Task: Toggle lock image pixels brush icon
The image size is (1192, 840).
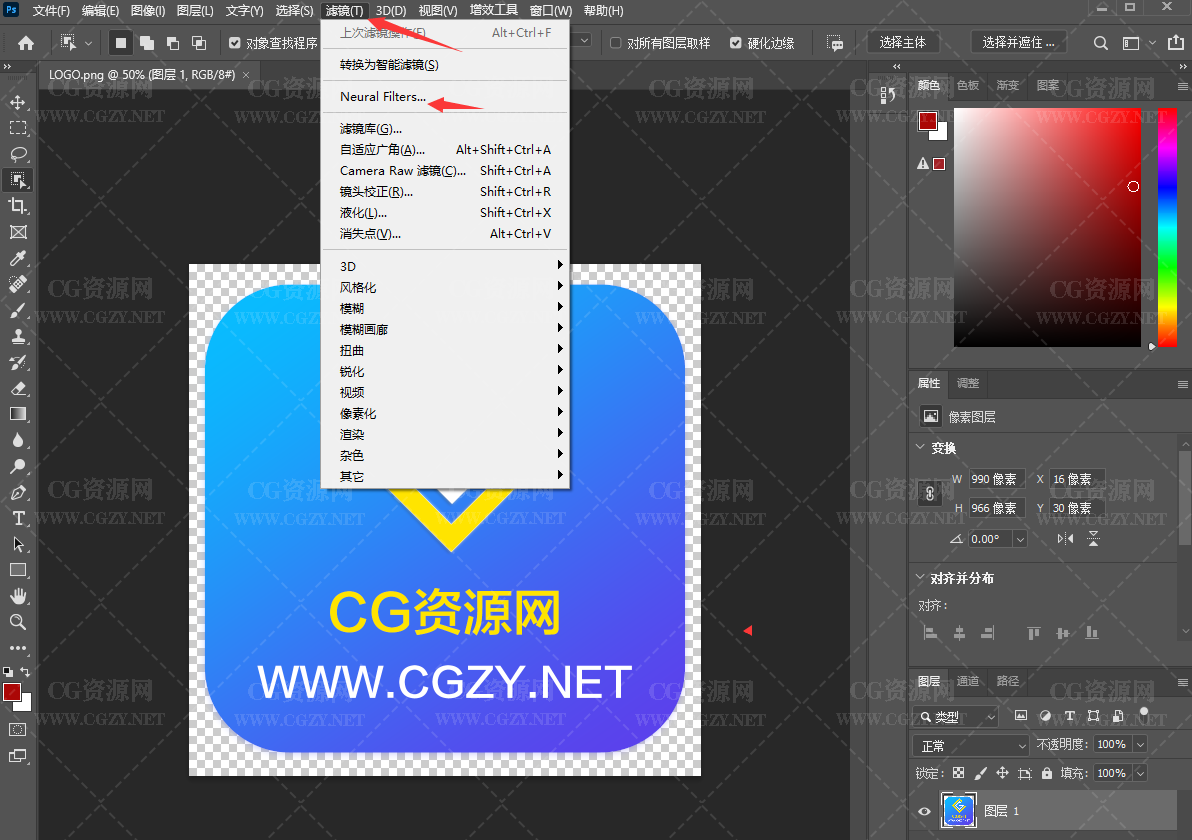Action: click(x=981, y=773)
